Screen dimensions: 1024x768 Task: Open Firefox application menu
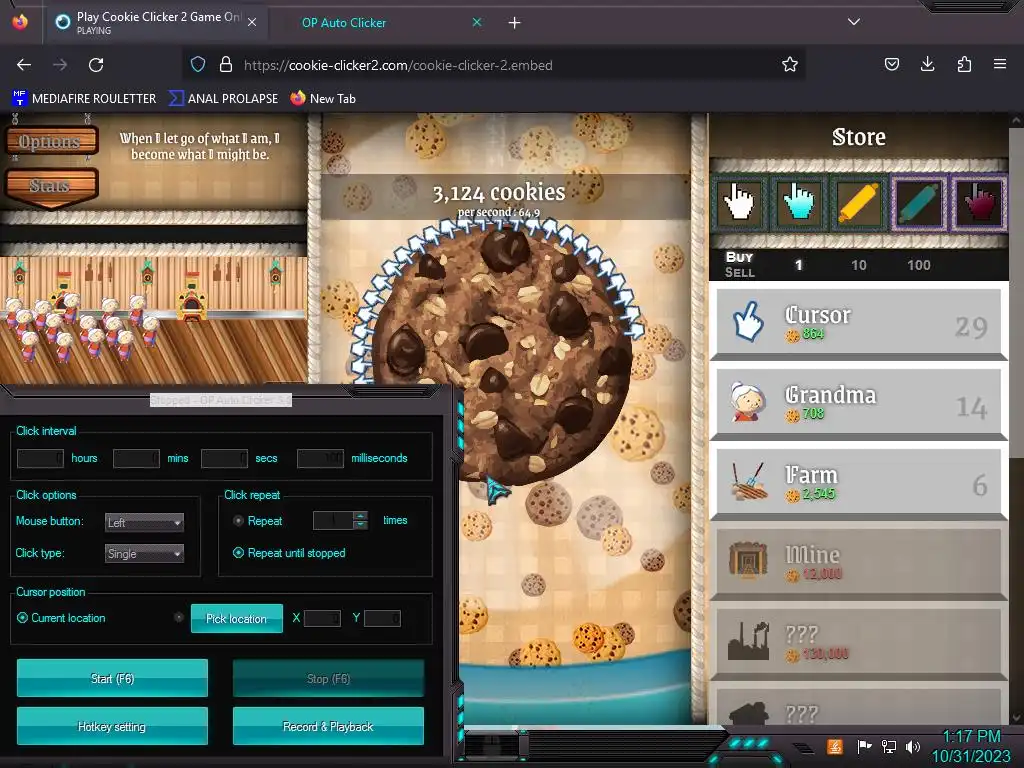point(1000,64)
